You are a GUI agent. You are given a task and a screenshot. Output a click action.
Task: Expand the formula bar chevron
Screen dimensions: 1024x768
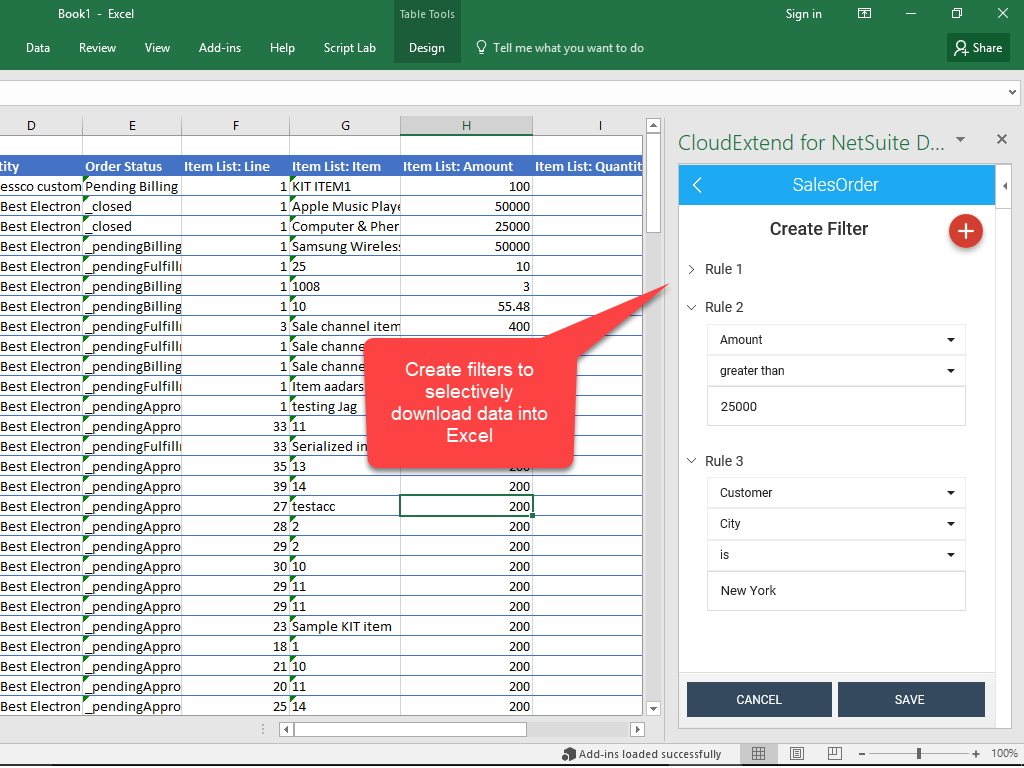coord(1012,92)
